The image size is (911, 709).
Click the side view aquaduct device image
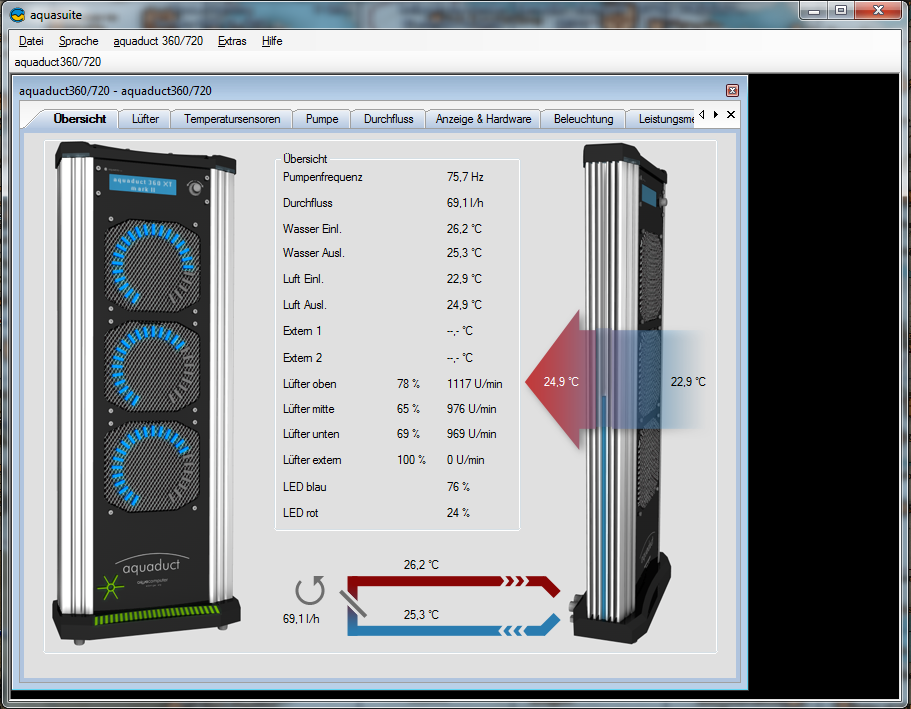(x=622, y=393)
